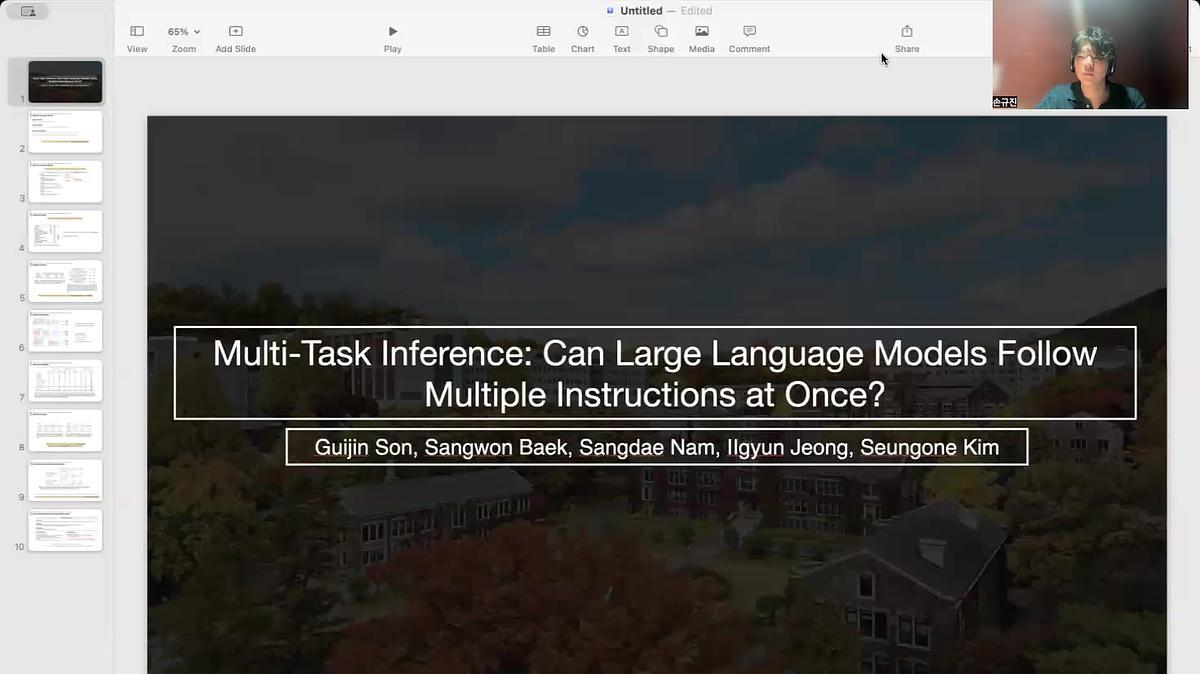This screenshot has height=674, width=1200.
Task: Click the Share icon
Action: click(907, 31)
